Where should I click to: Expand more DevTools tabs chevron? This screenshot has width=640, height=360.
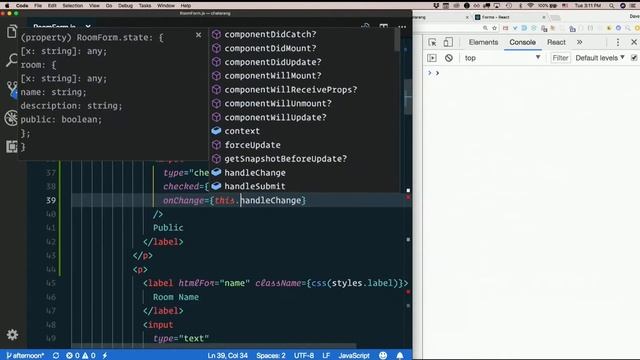579,42
